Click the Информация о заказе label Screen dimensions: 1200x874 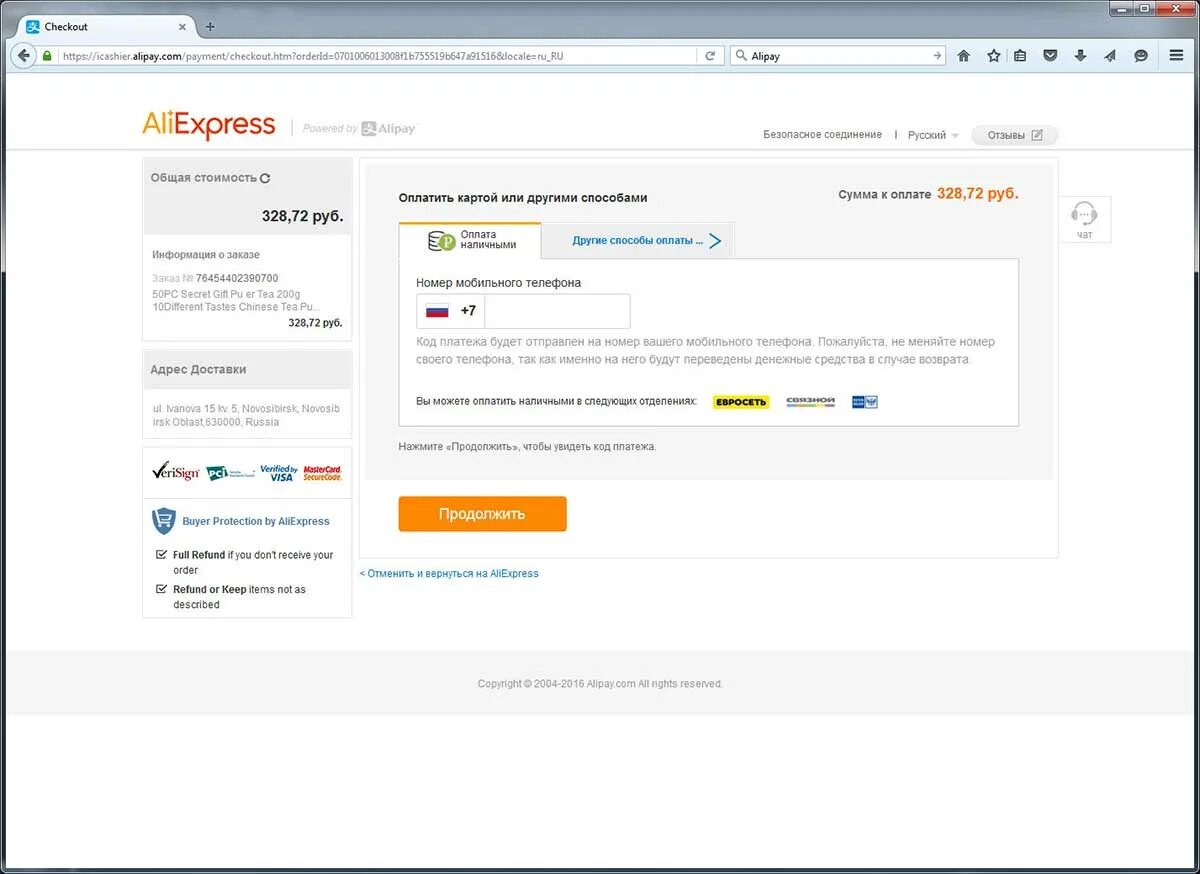(x=206, y=255)
